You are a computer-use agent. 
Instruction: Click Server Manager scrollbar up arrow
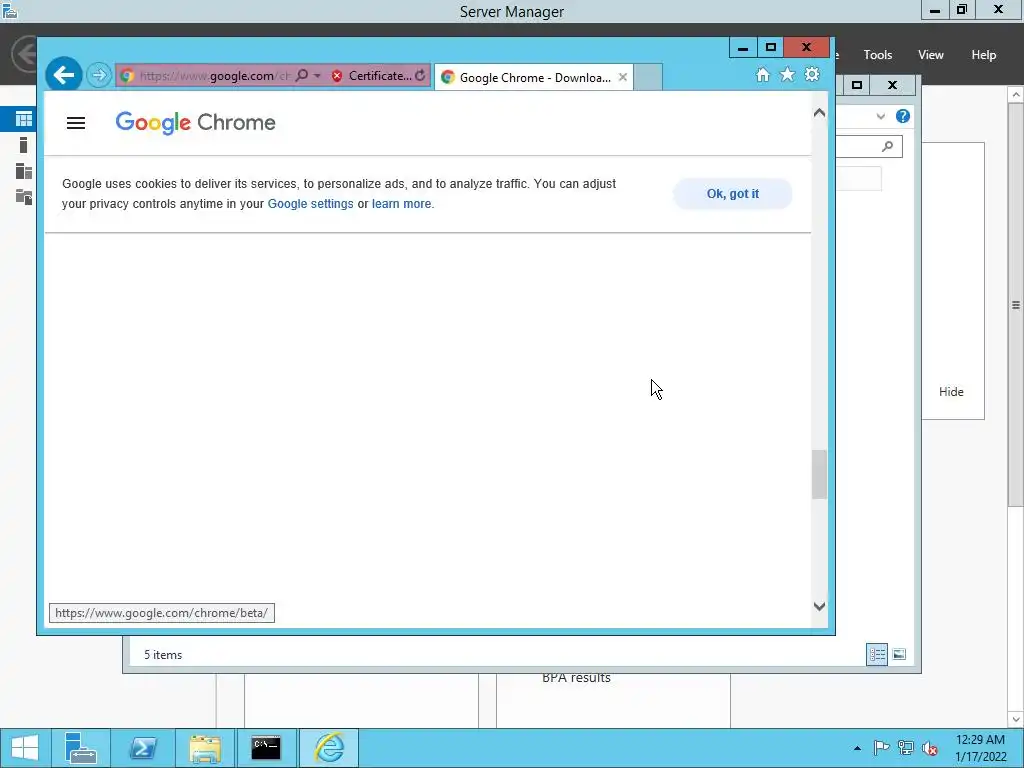click(x=1016, y=95)
